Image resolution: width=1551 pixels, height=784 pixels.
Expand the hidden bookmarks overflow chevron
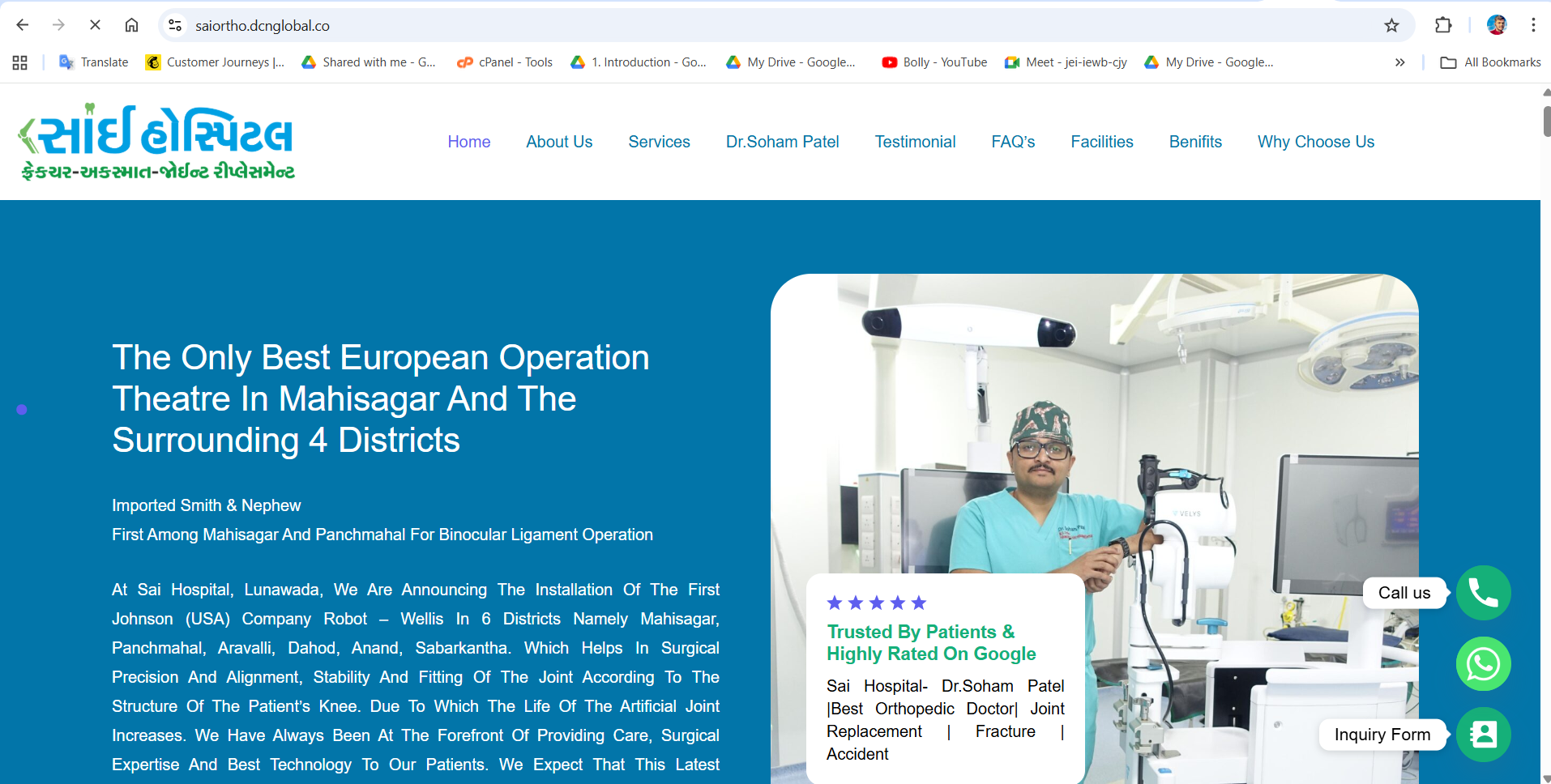tap(1399, 62)
